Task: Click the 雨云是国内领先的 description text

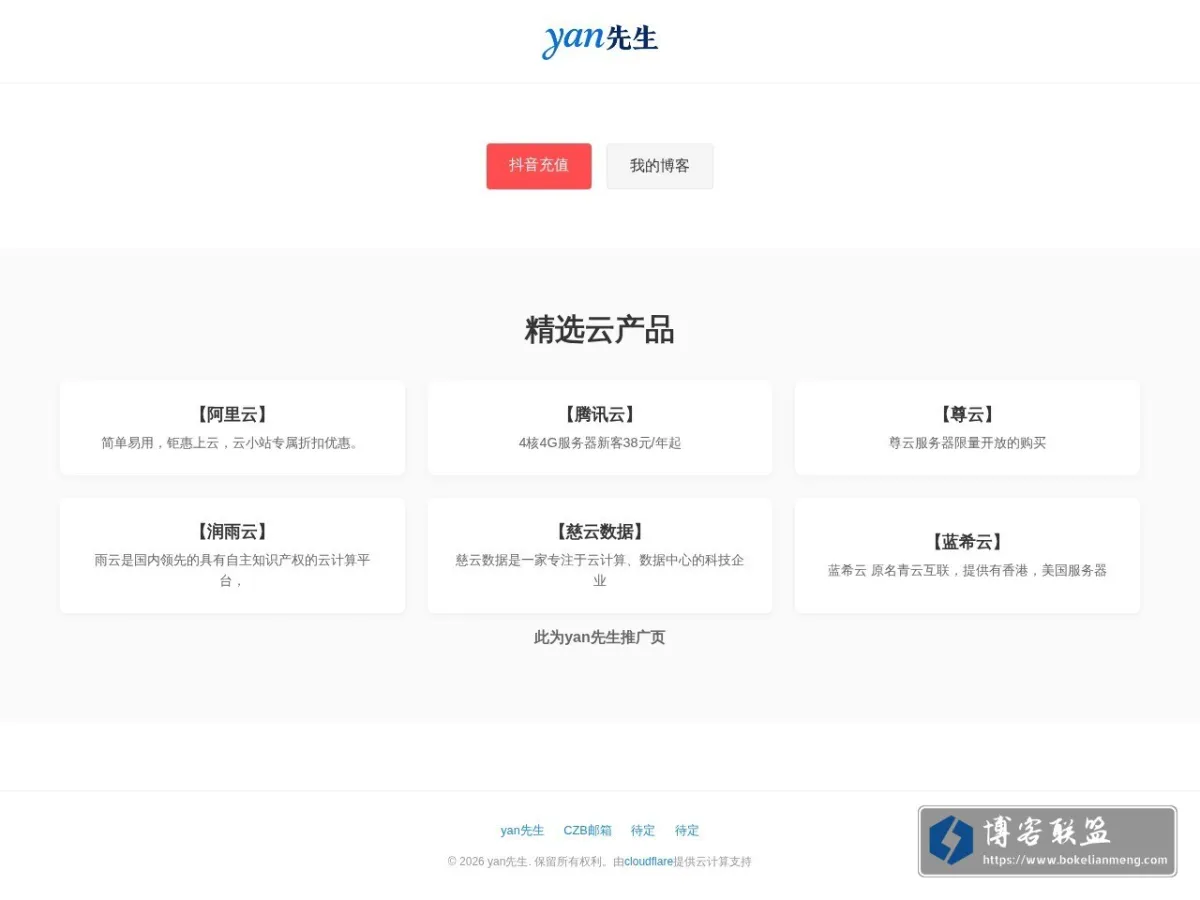Action: coord(232,570)
